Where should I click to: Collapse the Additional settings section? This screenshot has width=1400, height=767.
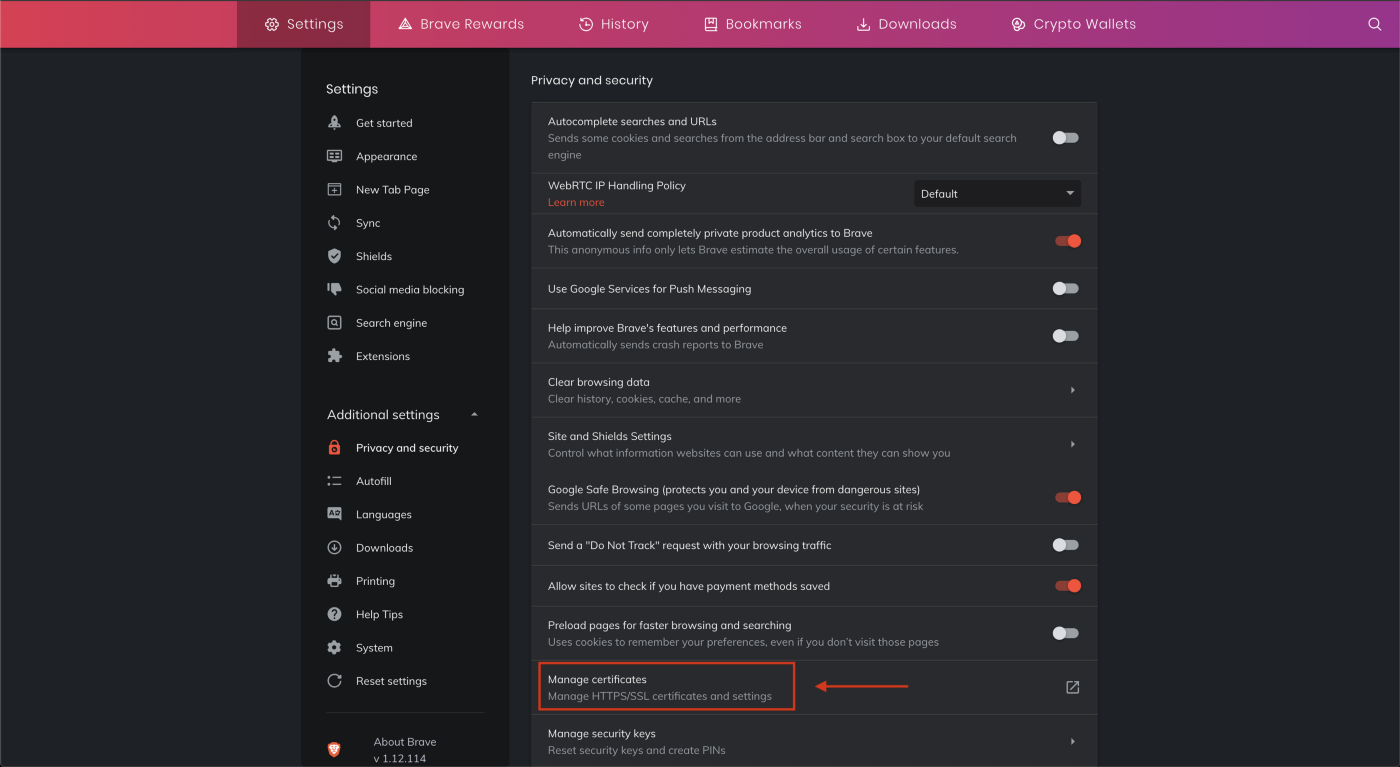(x=474, y=415)
